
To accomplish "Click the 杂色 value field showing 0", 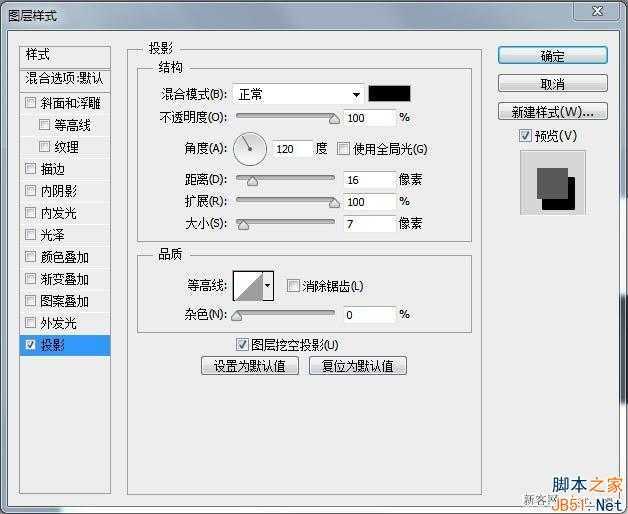I will (370, 315).
